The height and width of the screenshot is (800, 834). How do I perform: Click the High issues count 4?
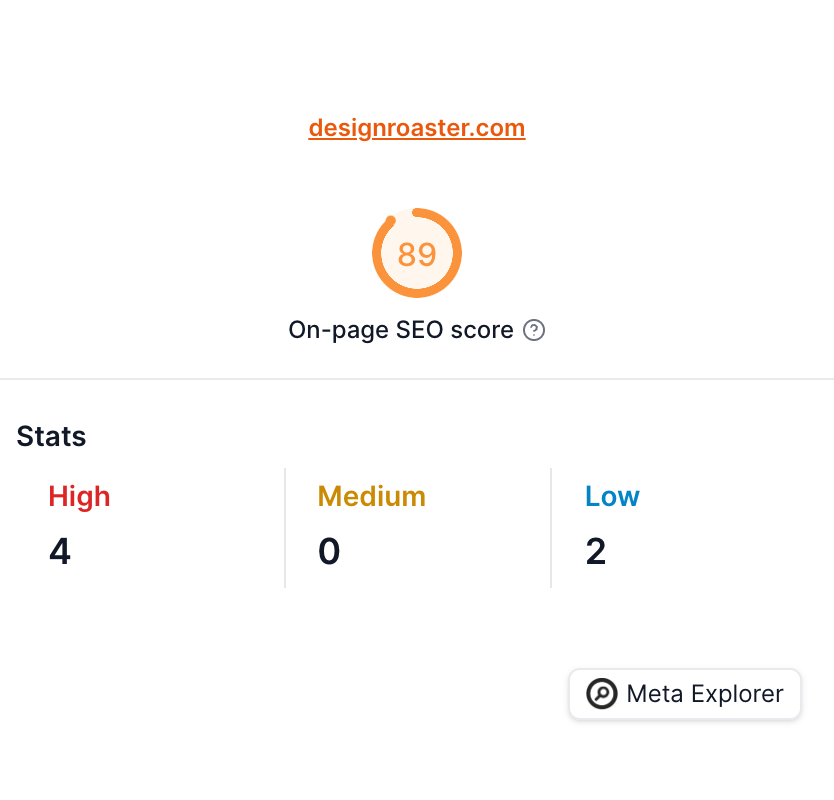60,551
